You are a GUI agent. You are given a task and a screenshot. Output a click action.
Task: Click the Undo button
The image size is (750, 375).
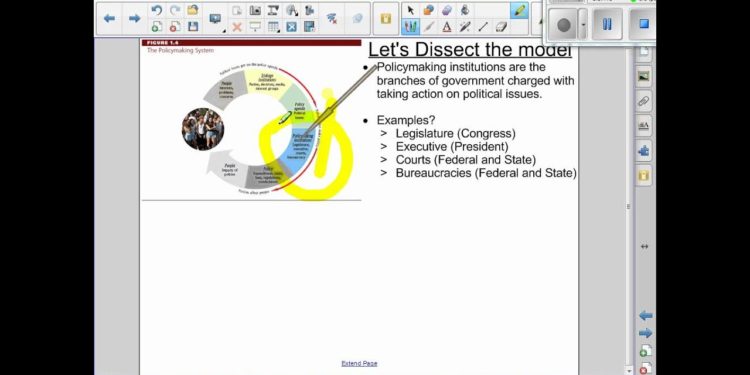click(x=156, y=10)
